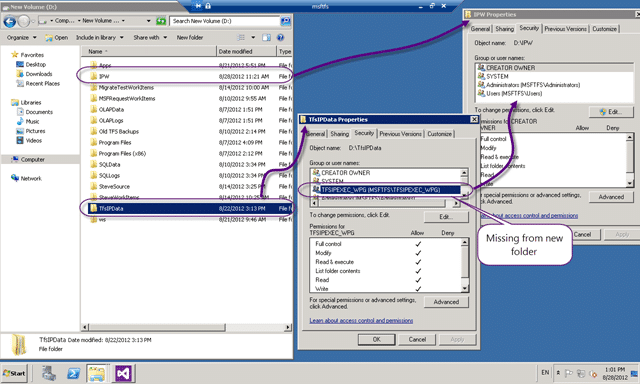
Task: Open Server Manager taskbar icon
Action: pyautogui.click(x=49, y=373)
